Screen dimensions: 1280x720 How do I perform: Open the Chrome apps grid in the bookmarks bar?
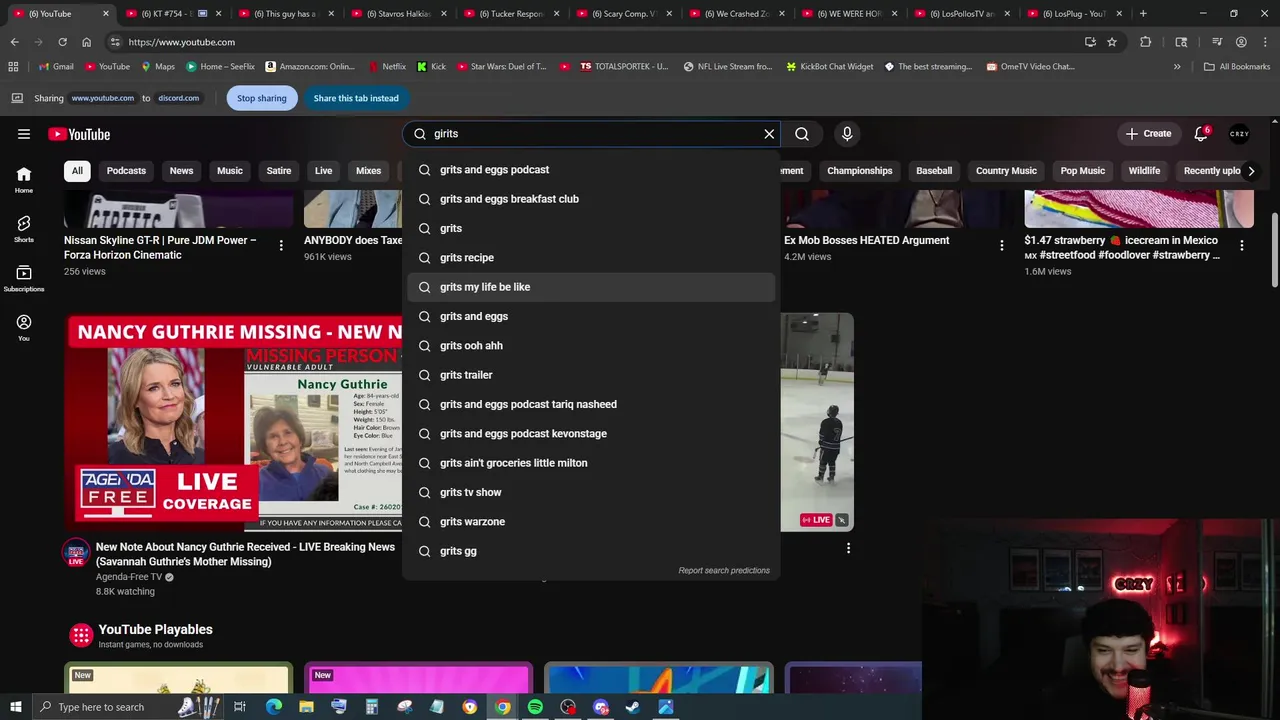(x=13, y=67)
